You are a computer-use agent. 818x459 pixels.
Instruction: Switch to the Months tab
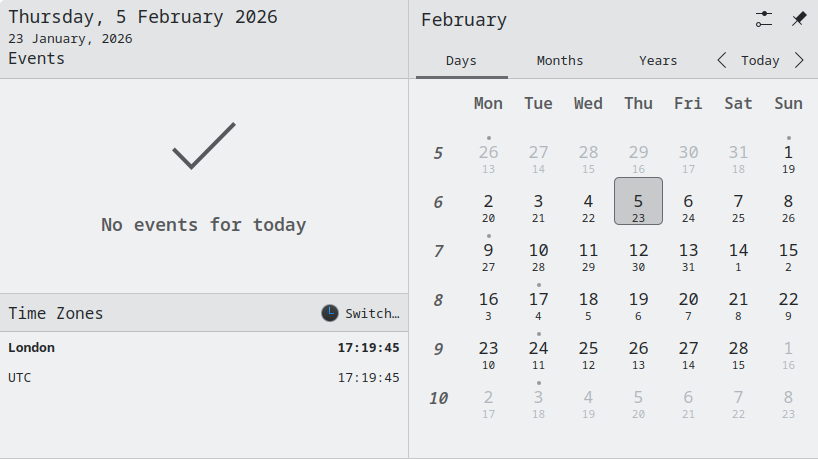[x=559, y=60]
